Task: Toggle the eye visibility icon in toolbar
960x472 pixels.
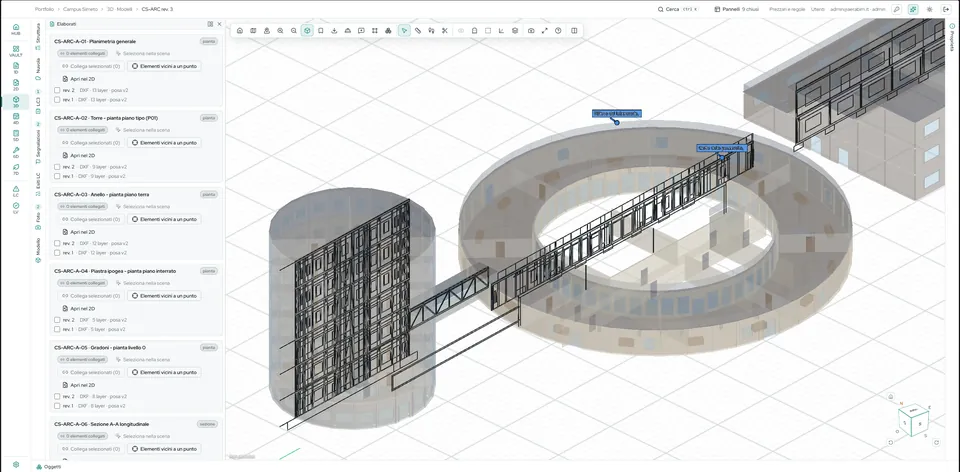Action: pos(461,31)
